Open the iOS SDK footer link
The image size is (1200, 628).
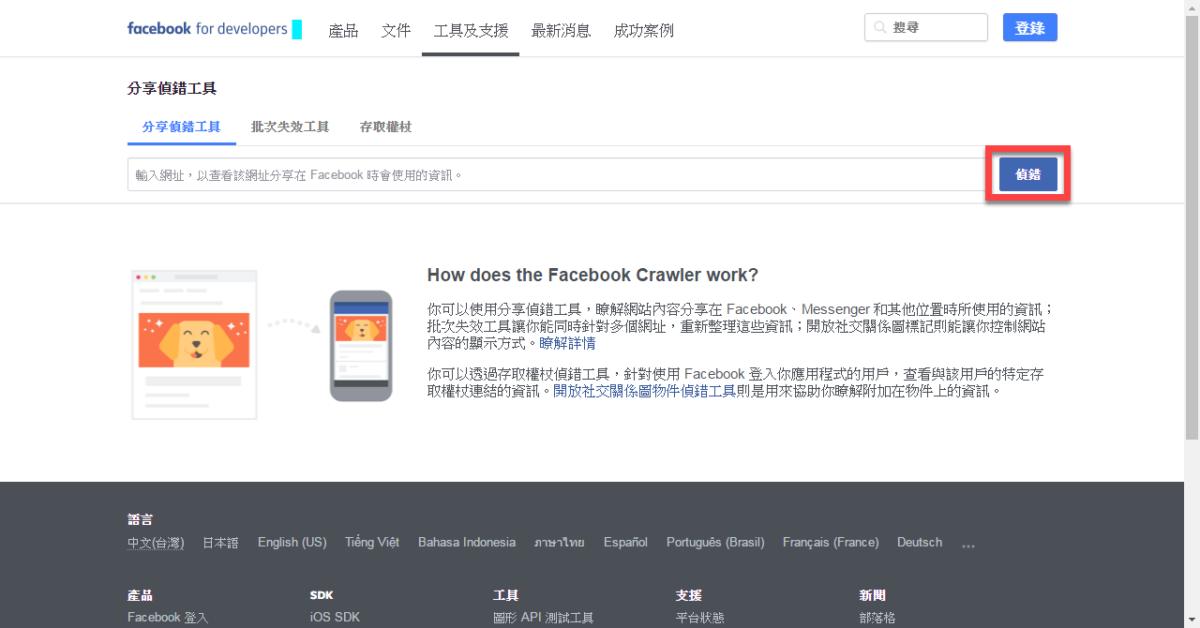[x=335, y=617]
